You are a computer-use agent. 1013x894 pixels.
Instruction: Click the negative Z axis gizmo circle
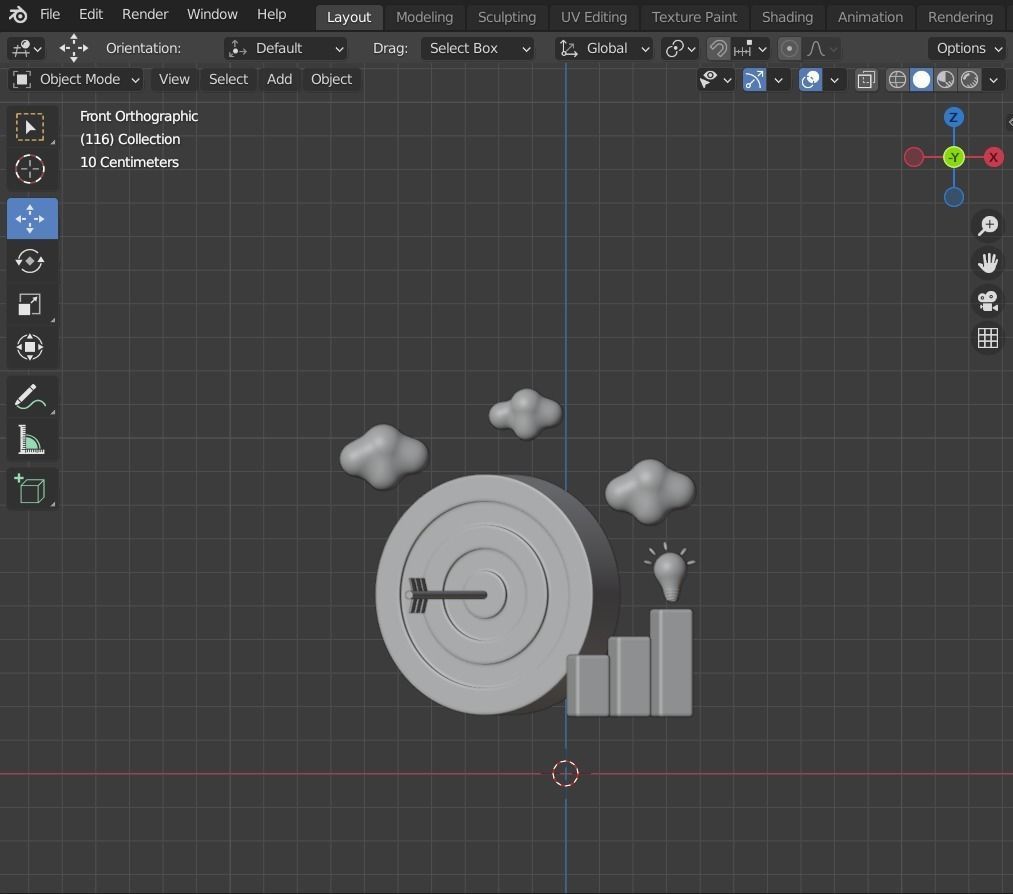(x=954, y=197)
